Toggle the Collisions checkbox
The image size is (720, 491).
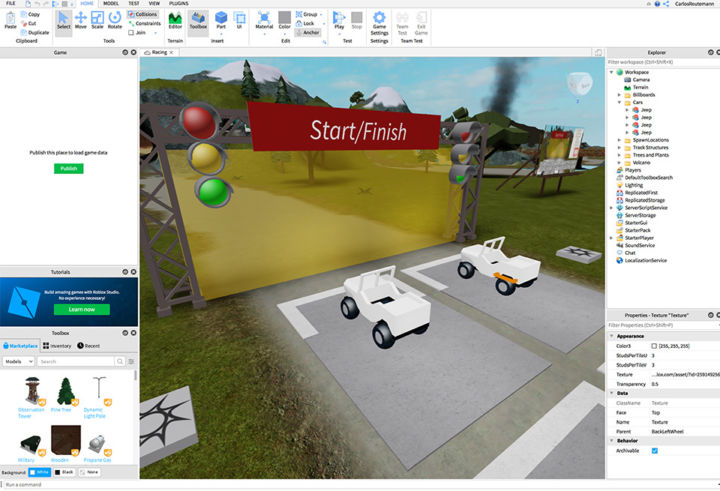pos(130,14)
